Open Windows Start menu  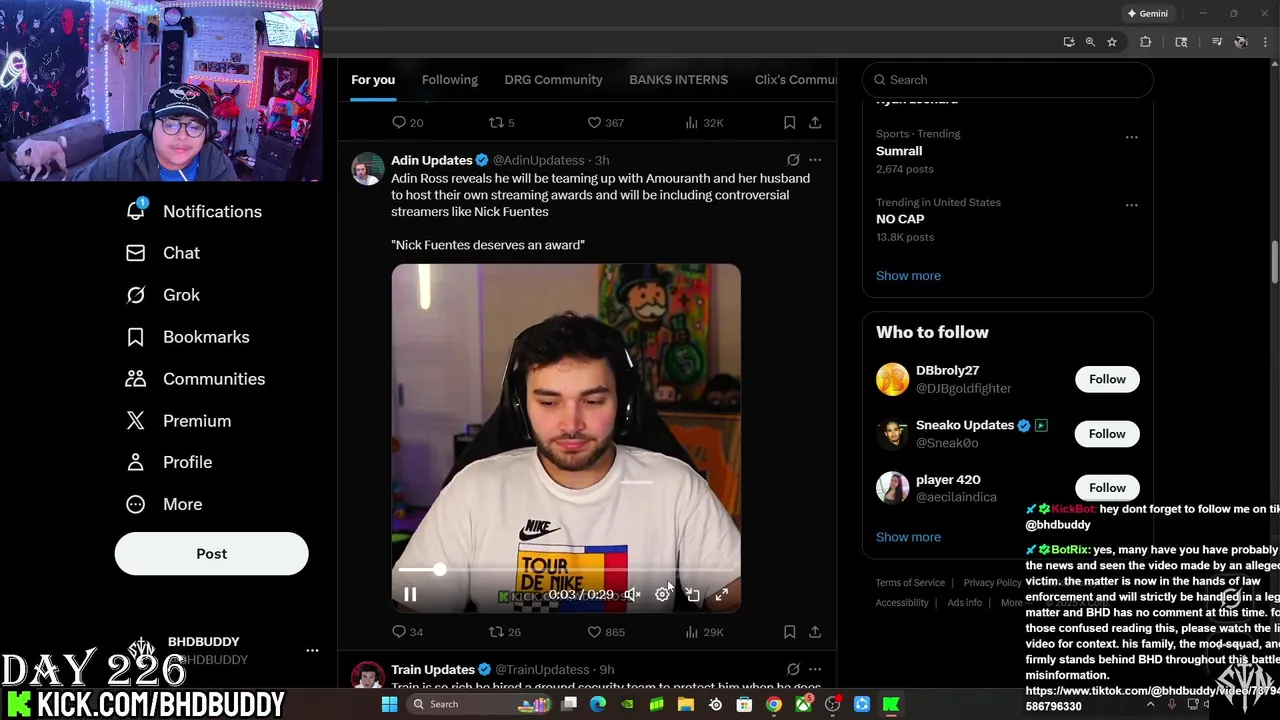(389, 704)
